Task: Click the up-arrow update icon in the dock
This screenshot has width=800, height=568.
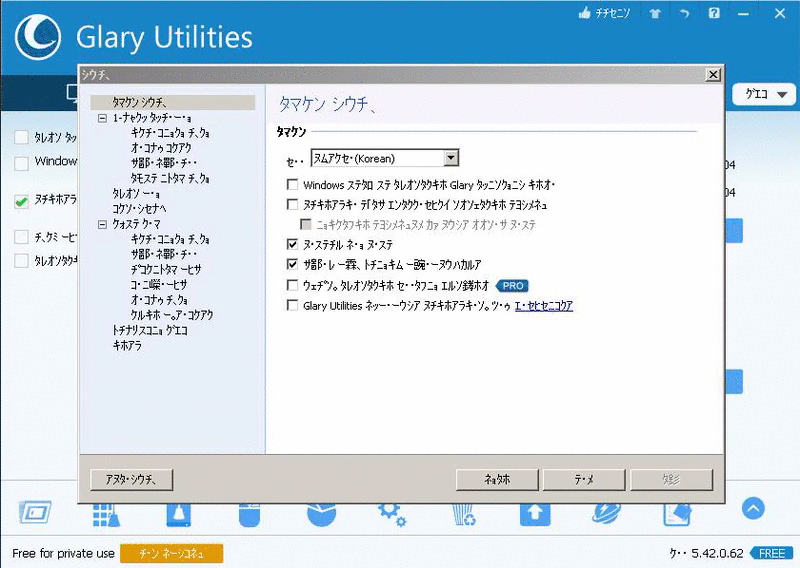Action: point(535,514)
